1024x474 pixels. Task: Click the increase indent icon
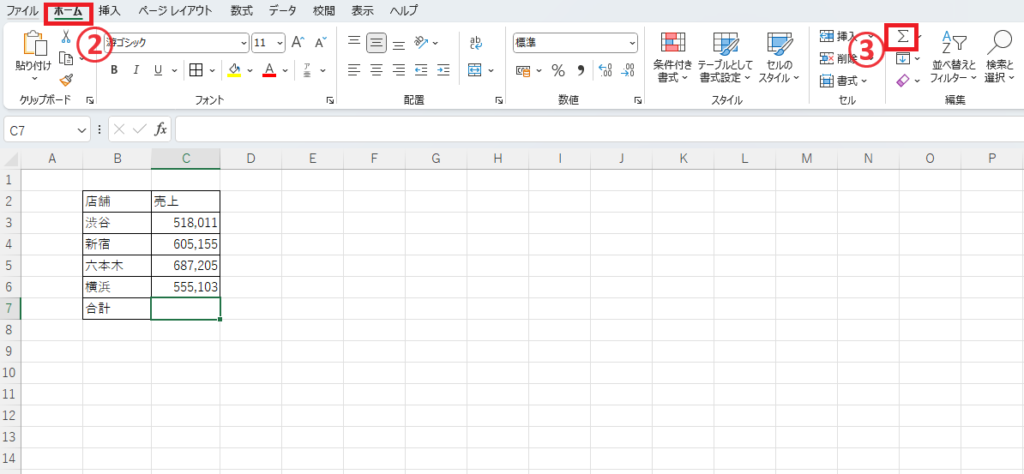443,70
